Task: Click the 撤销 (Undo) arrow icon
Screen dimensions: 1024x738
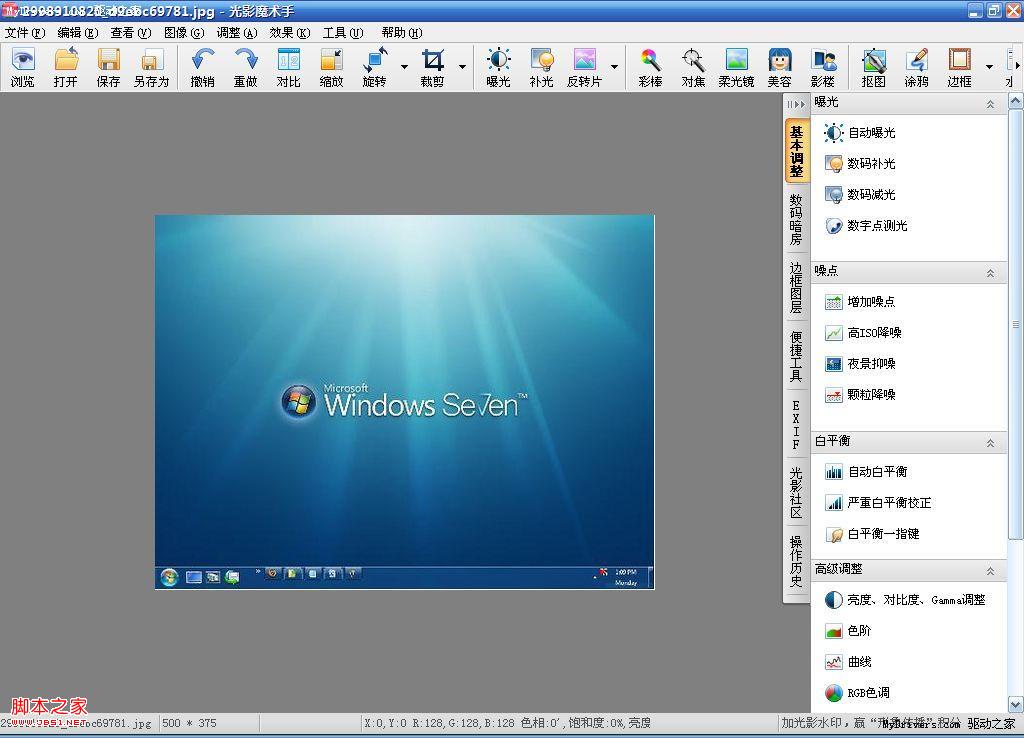Action: click(202, 67)
